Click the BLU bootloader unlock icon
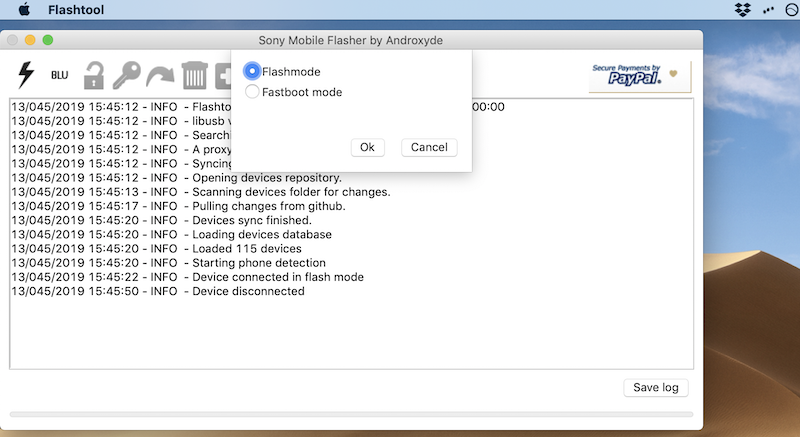 [x=59, y=76]
